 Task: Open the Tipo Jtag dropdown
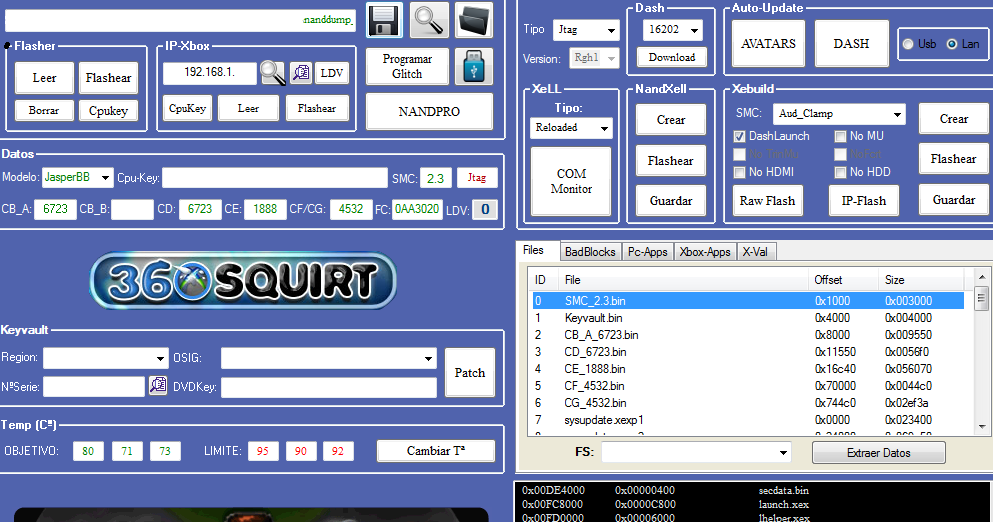click(x=586, y=30)
